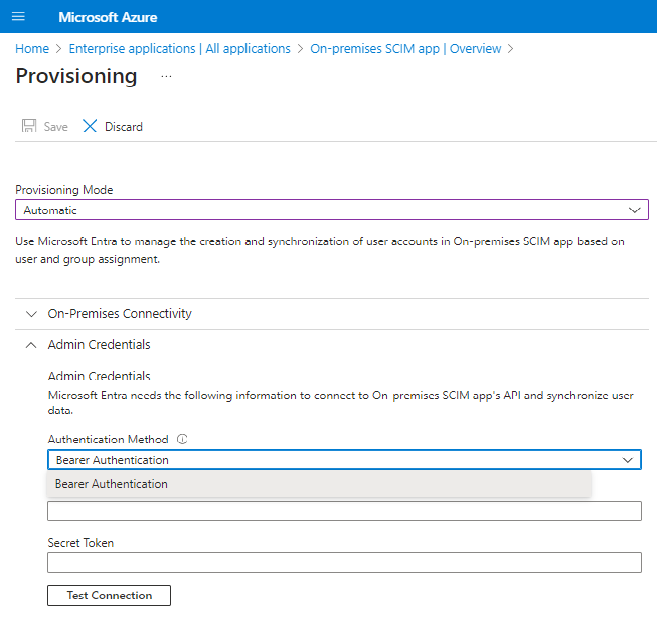
Task: Click the On-Premises Connectivity chevron
Action: (x=31, y=314)
